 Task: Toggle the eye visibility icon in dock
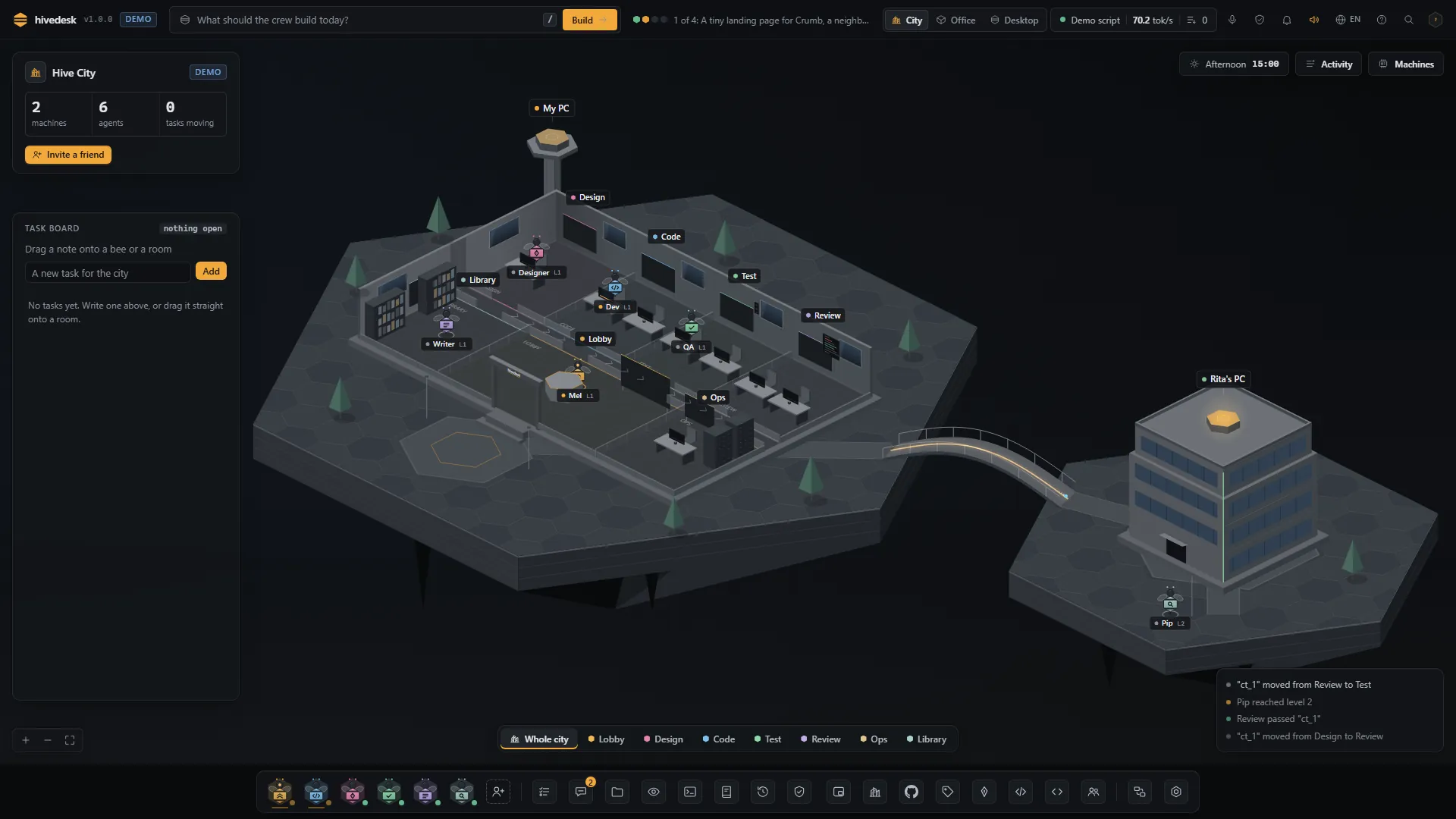(x=654, y=792)
